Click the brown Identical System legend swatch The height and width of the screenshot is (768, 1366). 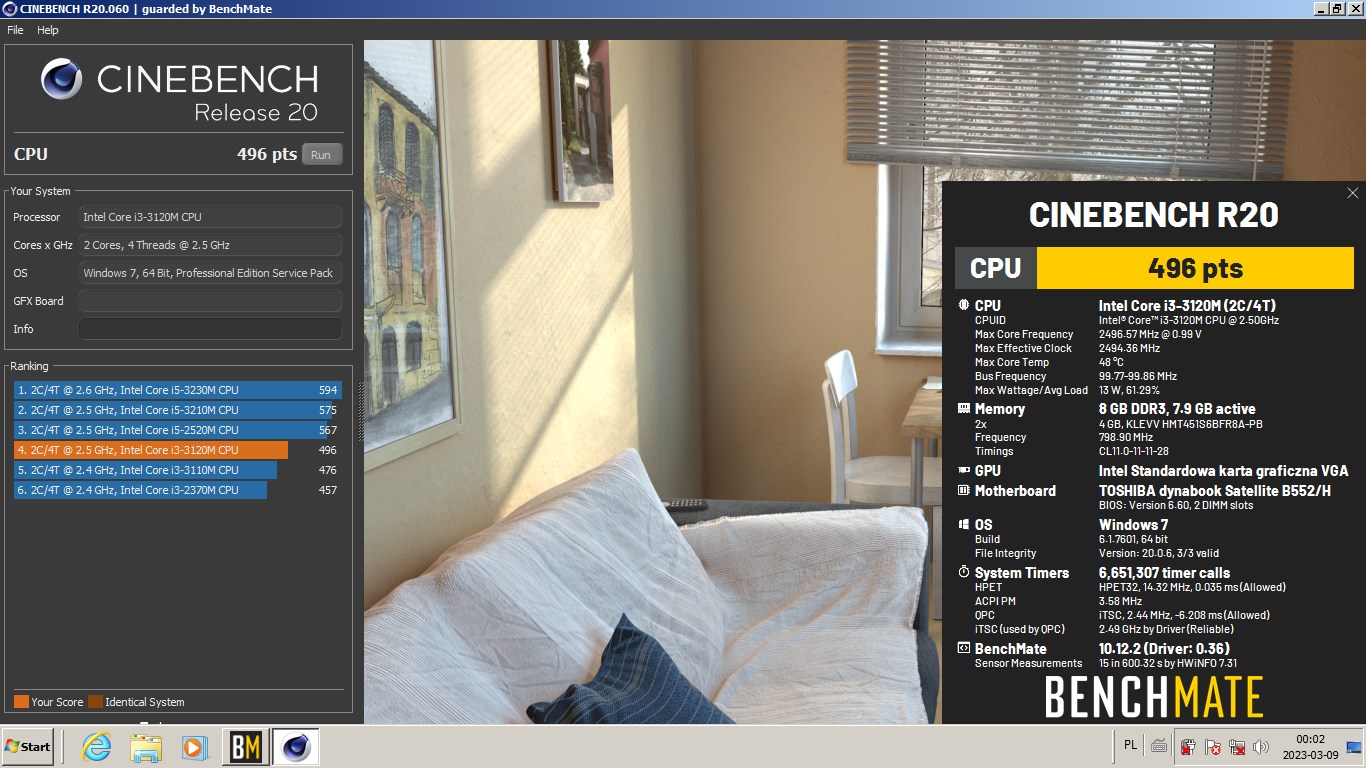click(95, 702)
